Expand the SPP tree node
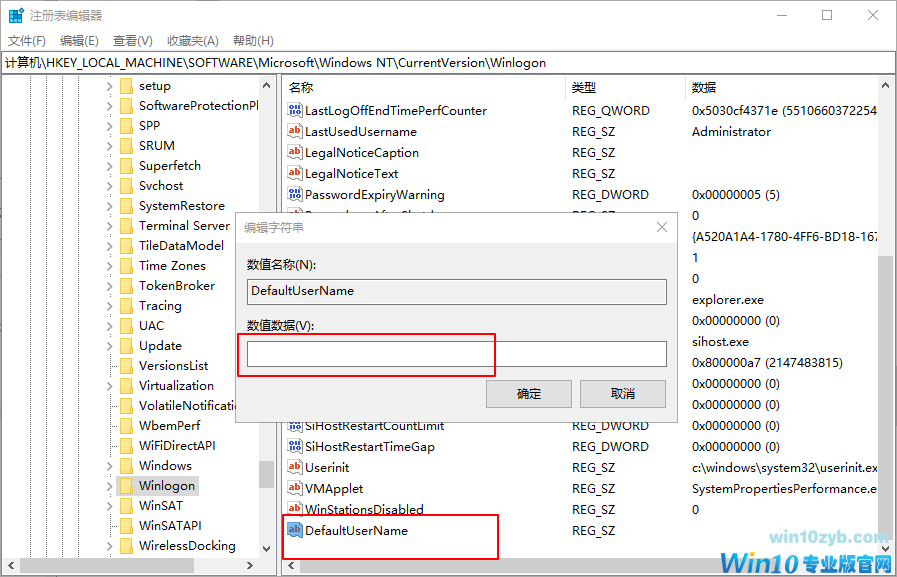This screenshot has height=577, width=897. pyautogui.click(x=109, y=126)
